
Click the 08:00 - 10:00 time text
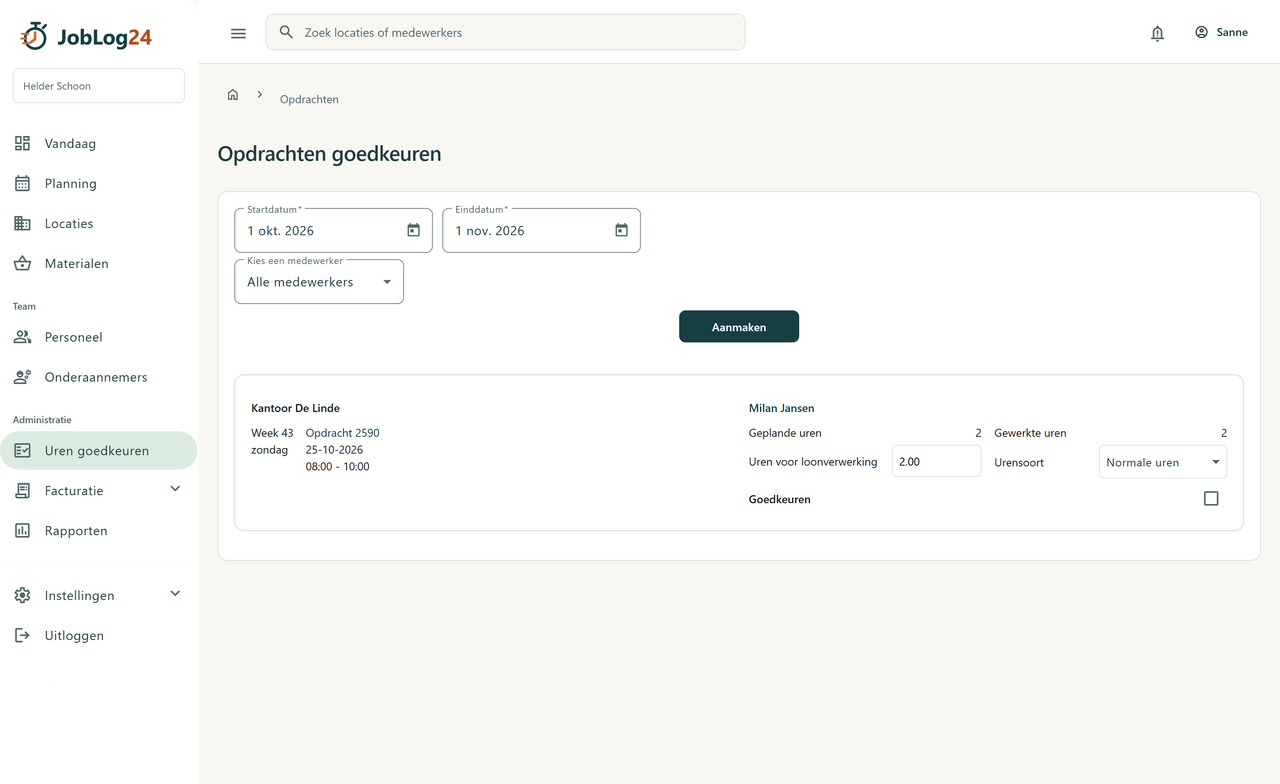coord(338,466)
